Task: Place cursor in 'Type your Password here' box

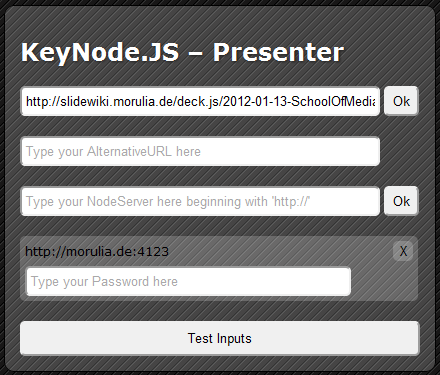Action: pyautogui.click(x=189, y=281)
